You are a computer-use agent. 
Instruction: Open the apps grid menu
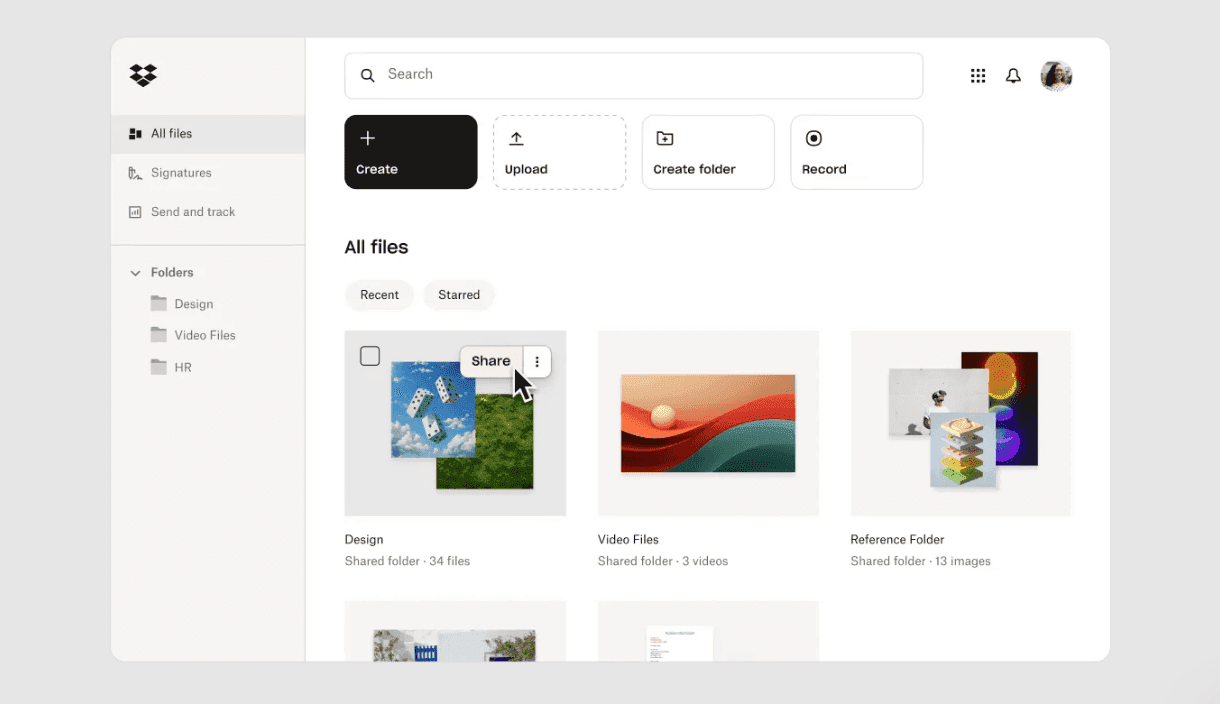click(x=978, y=75)
